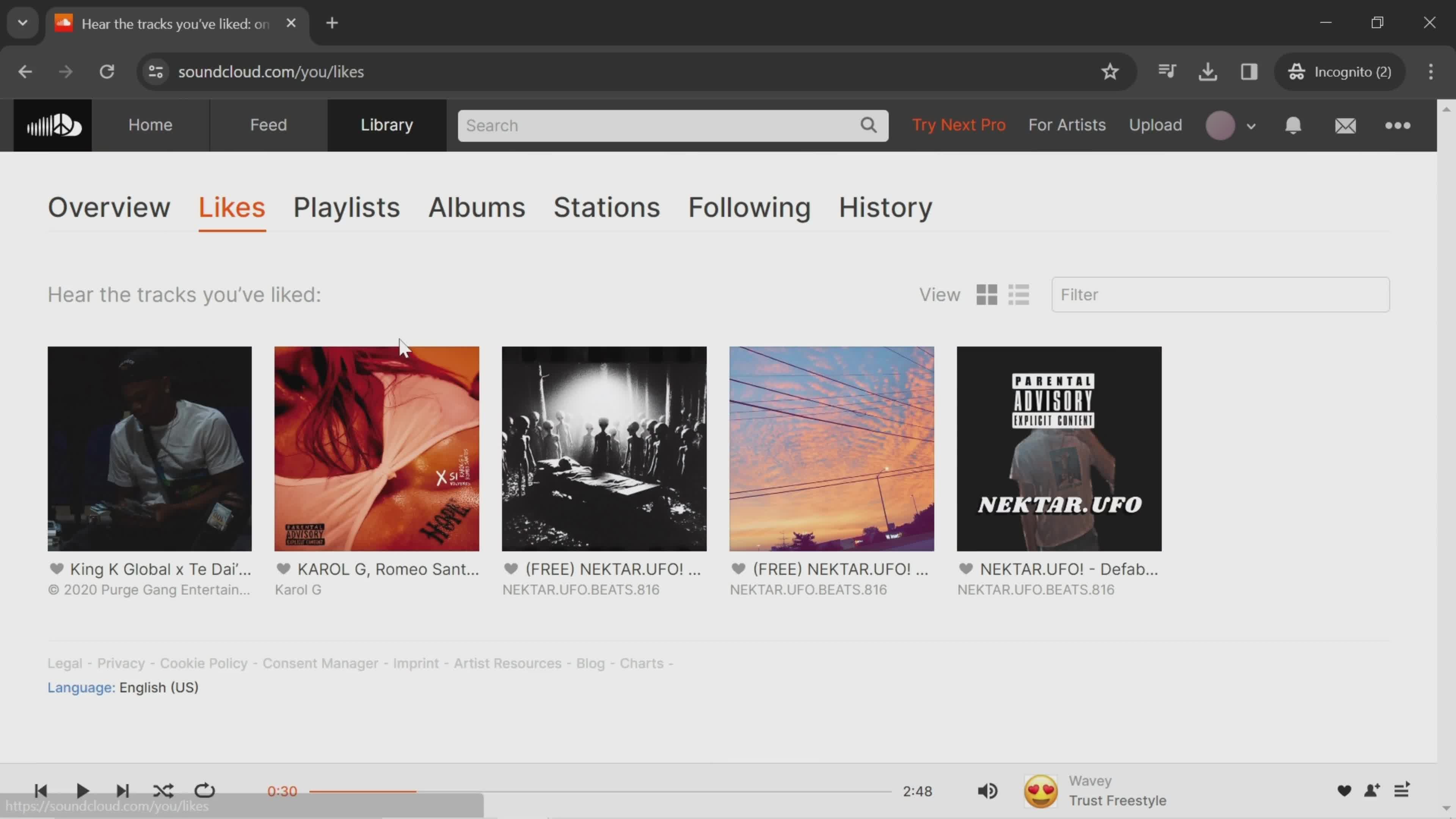Toggle shuffle playback mode
This screenshot has height=819, width=1456.
[163, 791]
